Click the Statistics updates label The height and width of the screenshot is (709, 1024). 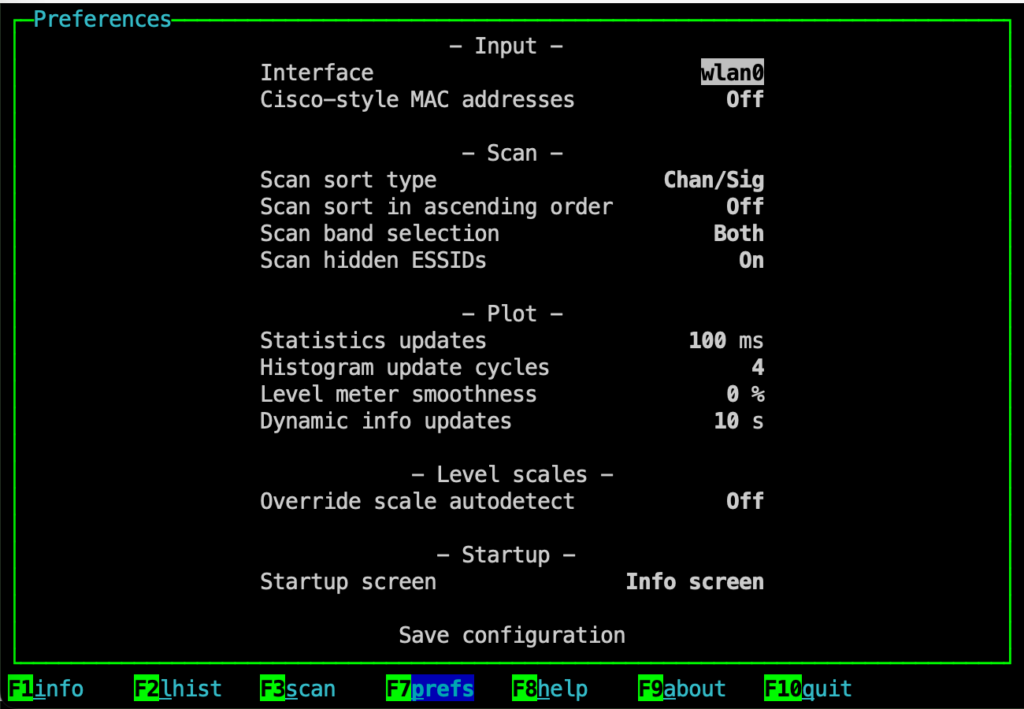(x=373, y=340)
